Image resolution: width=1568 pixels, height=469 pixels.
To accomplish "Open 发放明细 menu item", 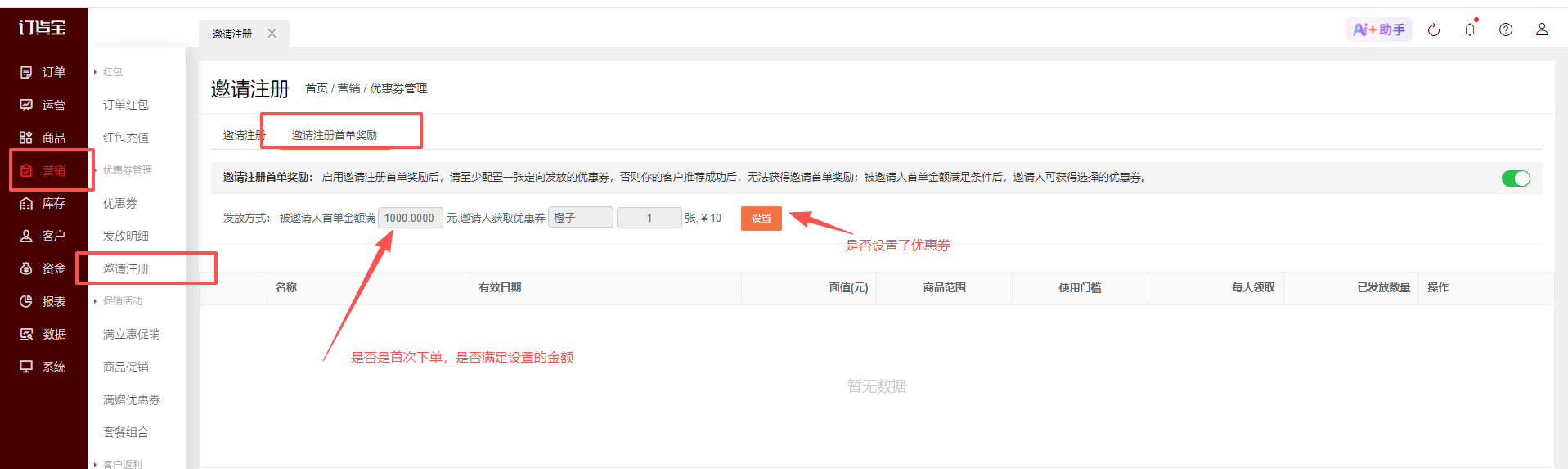I will tap(126, 236).
